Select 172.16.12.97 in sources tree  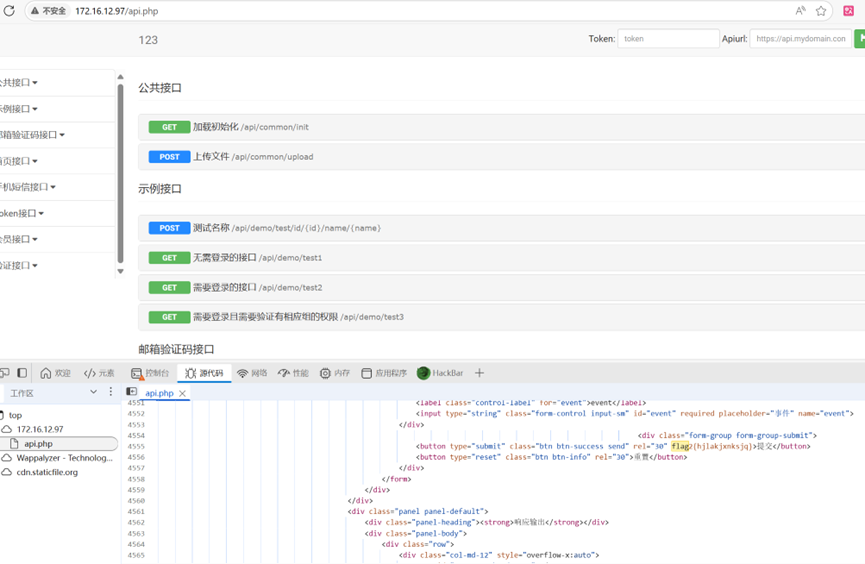40,429
